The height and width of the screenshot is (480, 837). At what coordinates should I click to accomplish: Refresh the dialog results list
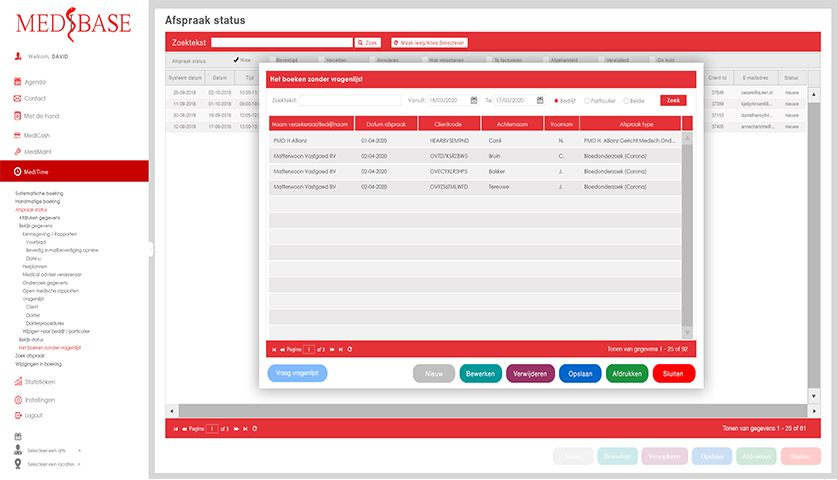click(x=350, y=349)
